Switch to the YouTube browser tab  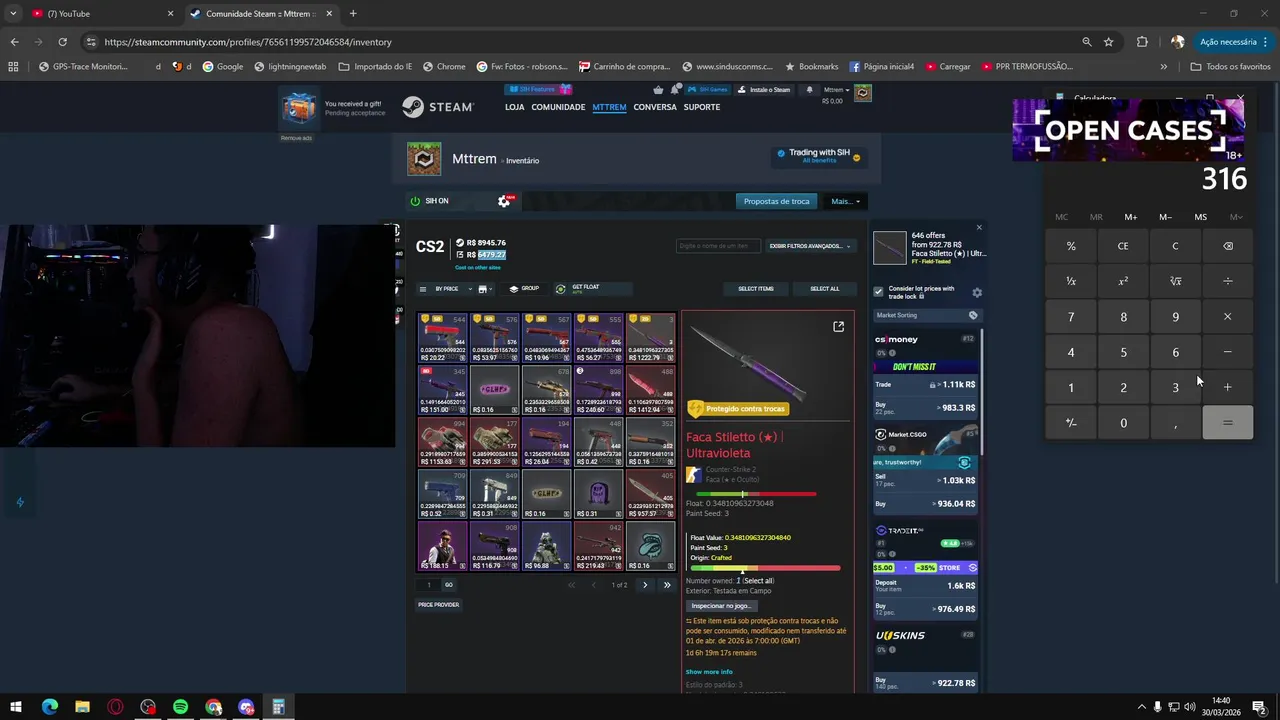[103, 14]
